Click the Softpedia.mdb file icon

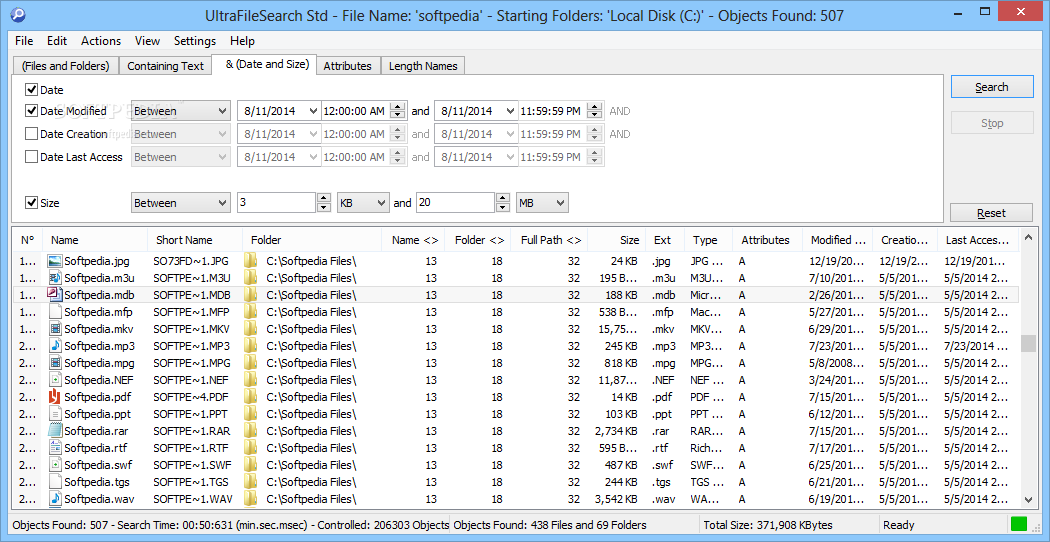pos(55,295)
